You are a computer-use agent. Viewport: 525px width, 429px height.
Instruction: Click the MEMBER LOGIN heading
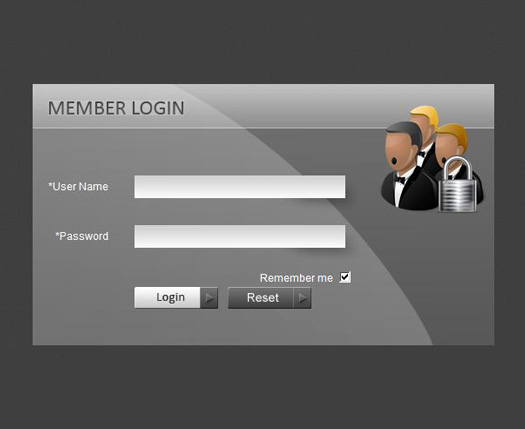(x=116, y=108)
